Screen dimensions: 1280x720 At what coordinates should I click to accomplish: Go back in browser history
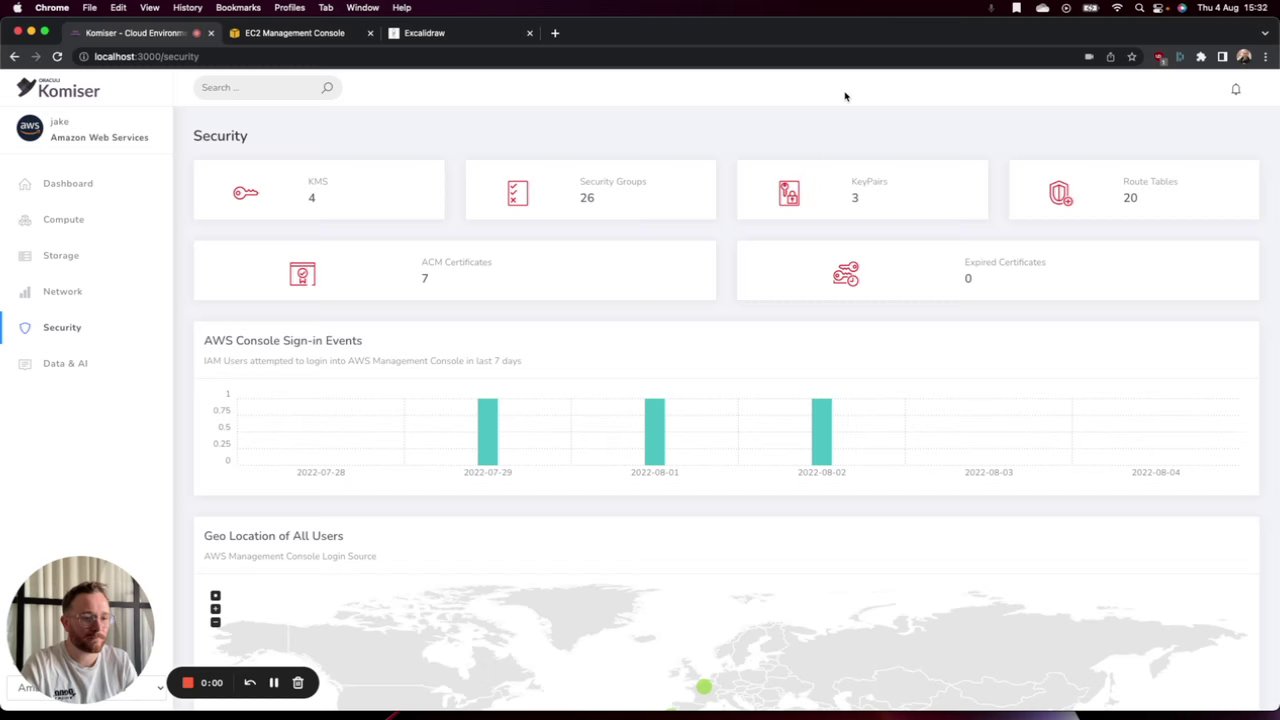click(x=14, y=57)
